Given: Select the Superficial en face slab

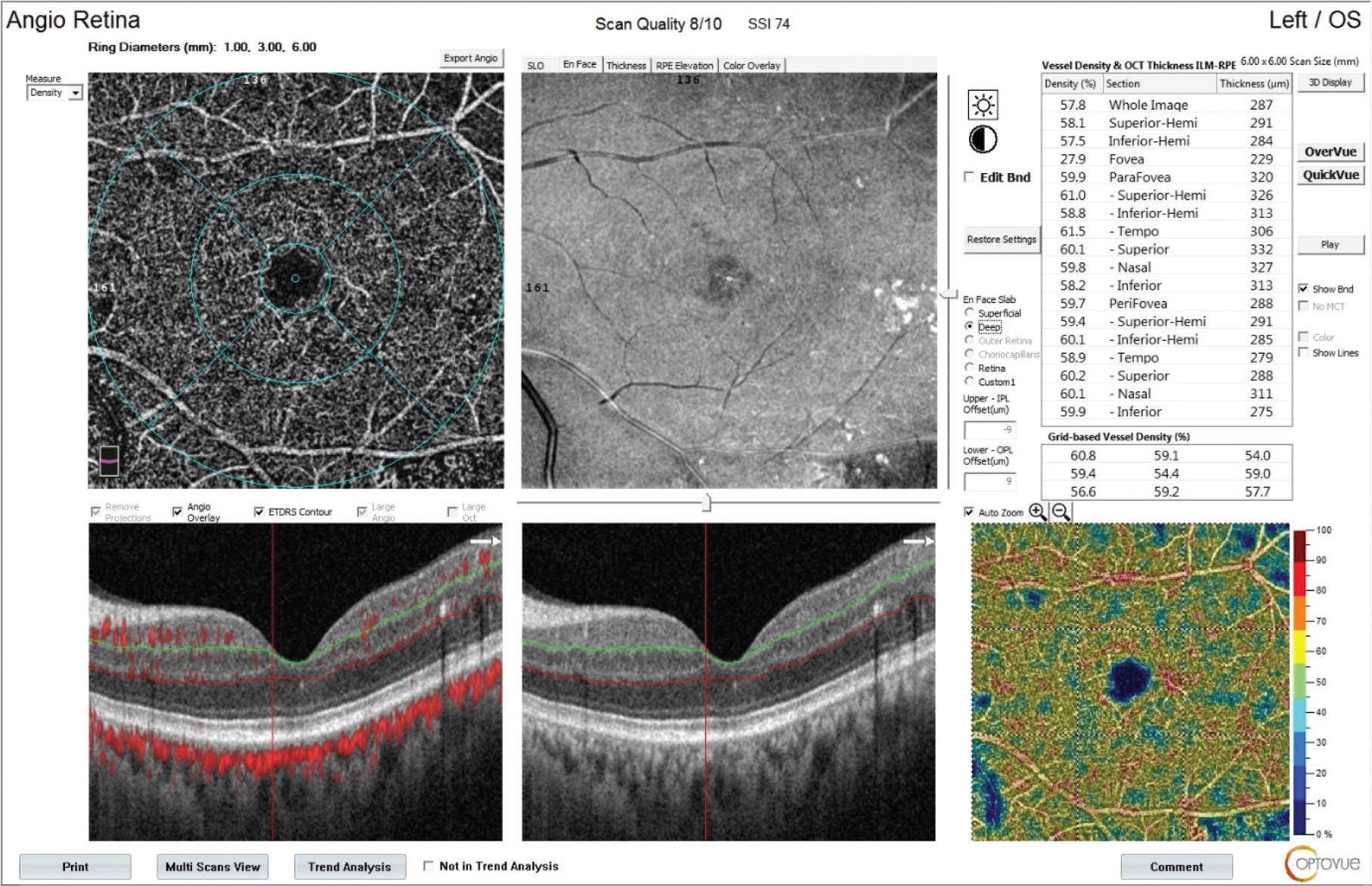Looking at the screenshot, I should pyautogui.click(x=969, y=313).
